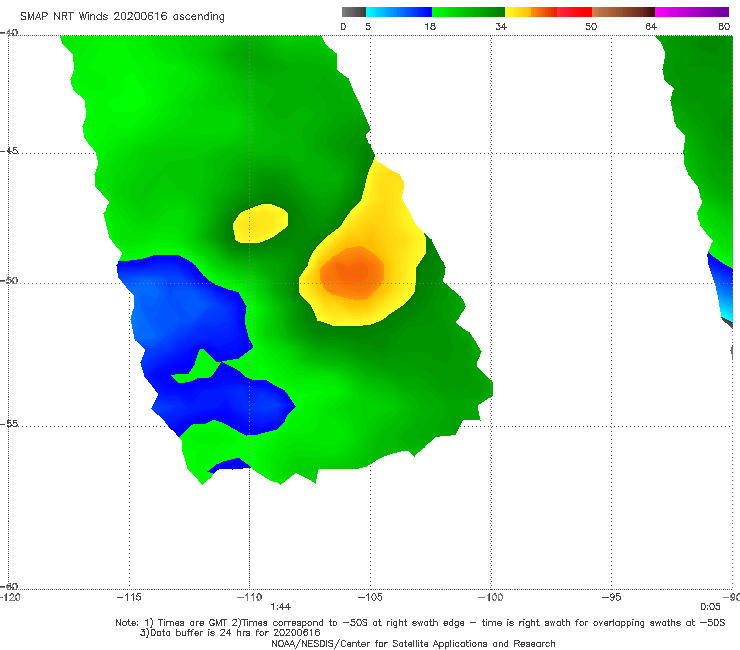Image resolution: width=740 pixels, height=650 pixels.
Task: Click the cyan-to-blue segment of the color bar
Action: coord(399,12)
